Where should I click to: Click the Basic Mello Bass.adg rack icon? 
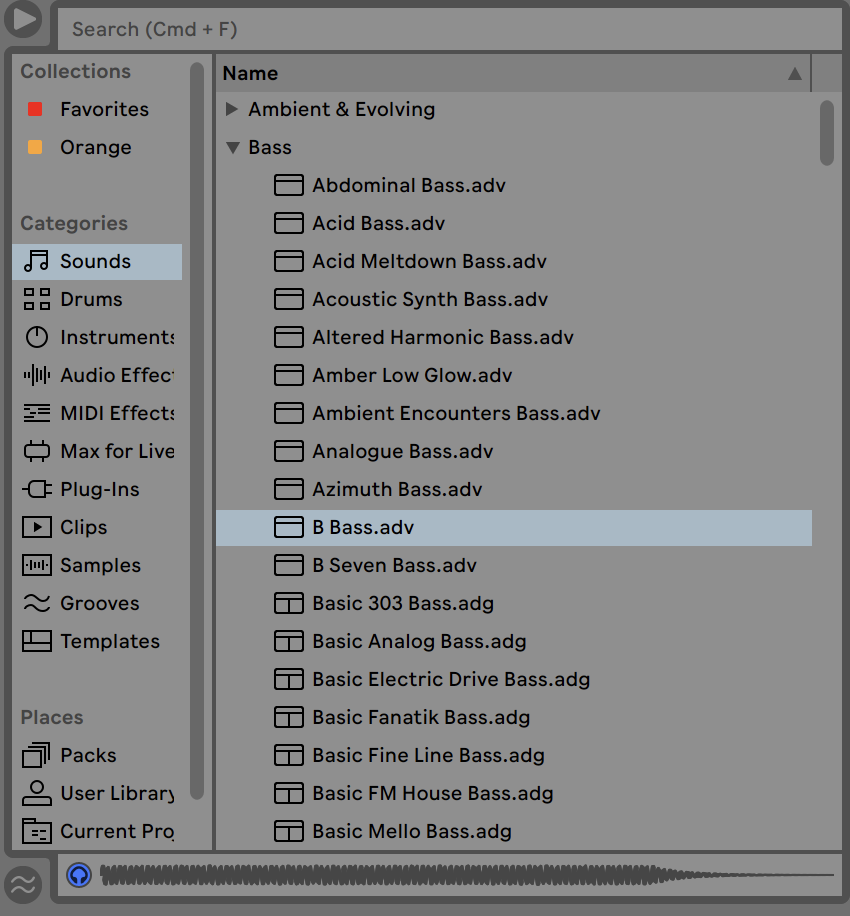point(289,831)
